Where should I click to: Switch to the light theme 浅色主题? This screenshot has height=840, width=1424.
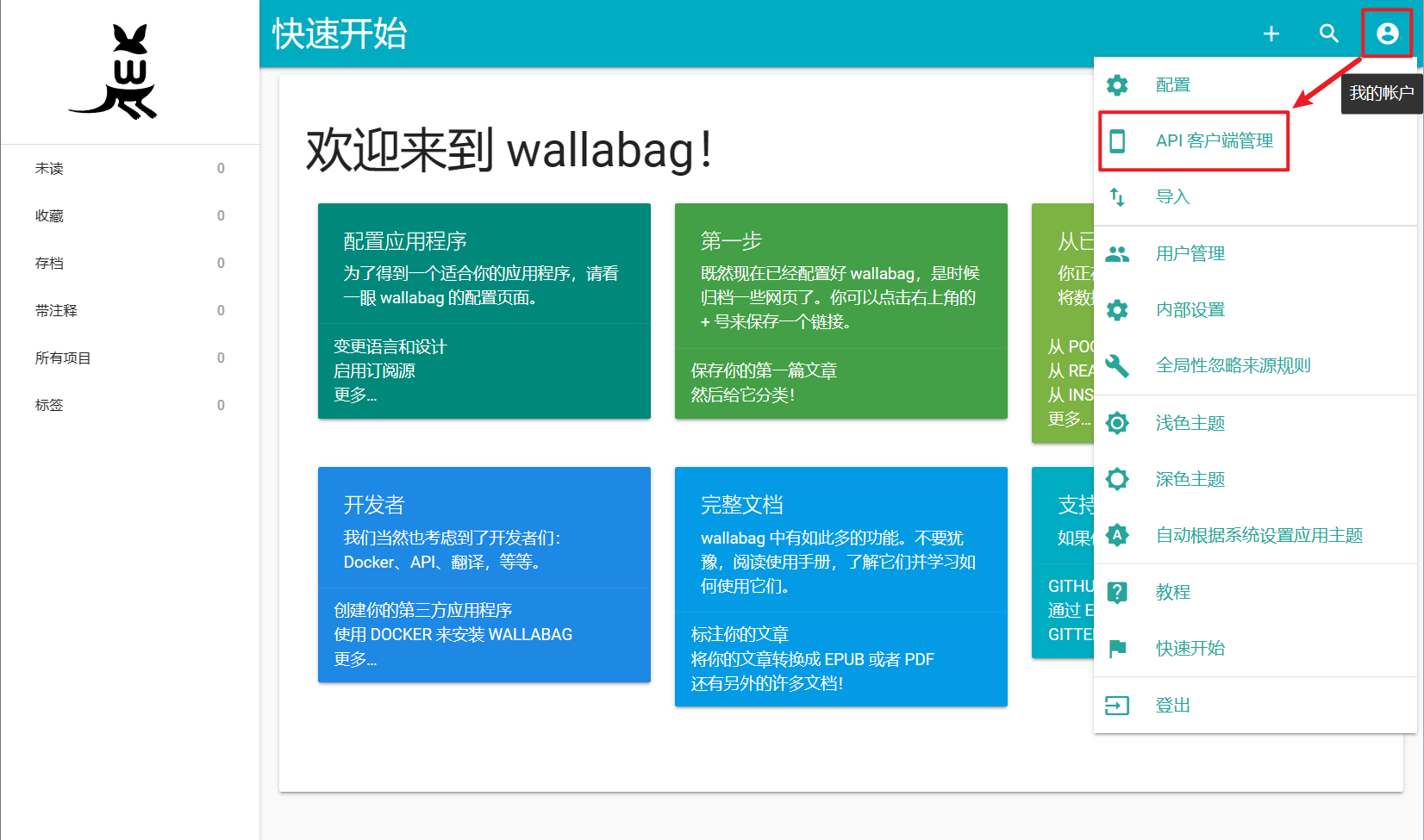pyautogui.click(x=1189, y=423)
